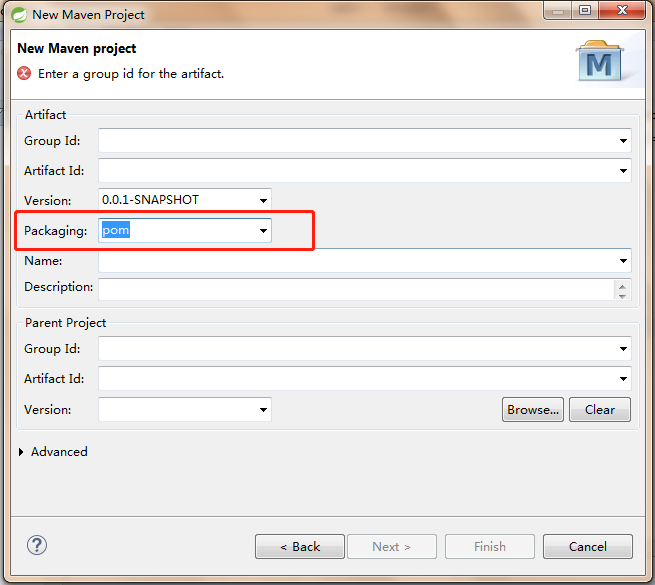
Task: Click Description scrollbar up arrow
Action: (622, 286)
